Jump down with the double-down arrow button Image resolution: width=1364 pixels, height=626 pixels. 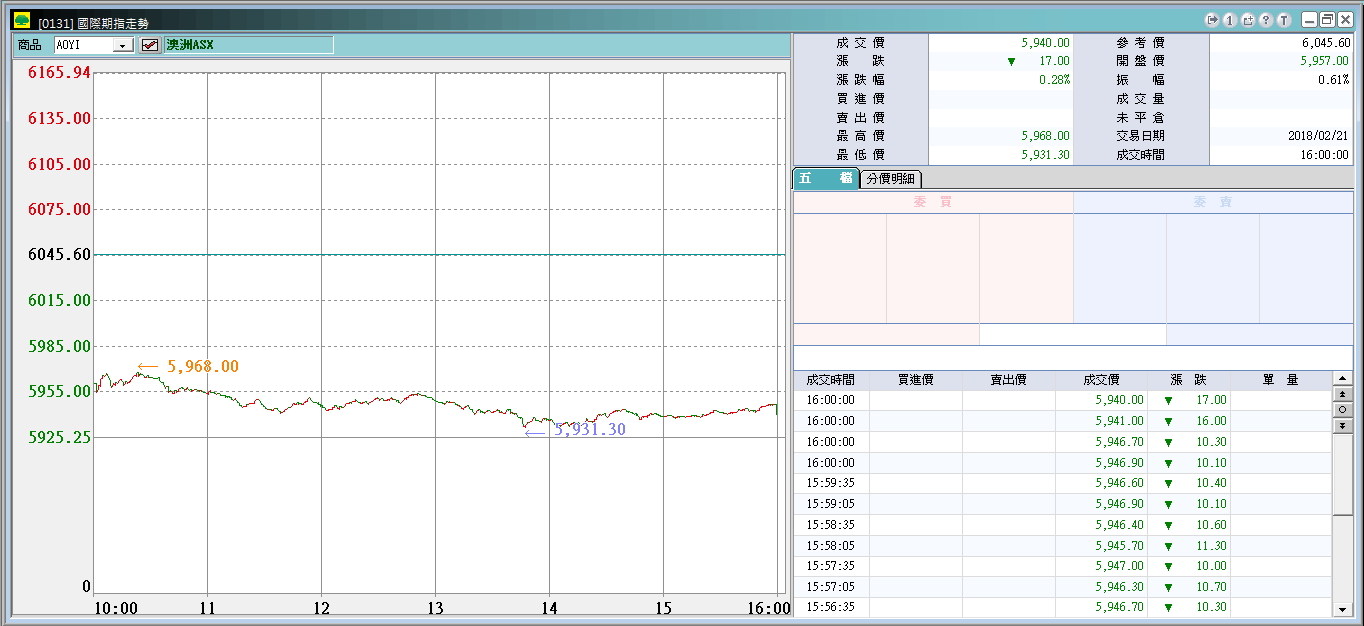tap(1342, 426)
